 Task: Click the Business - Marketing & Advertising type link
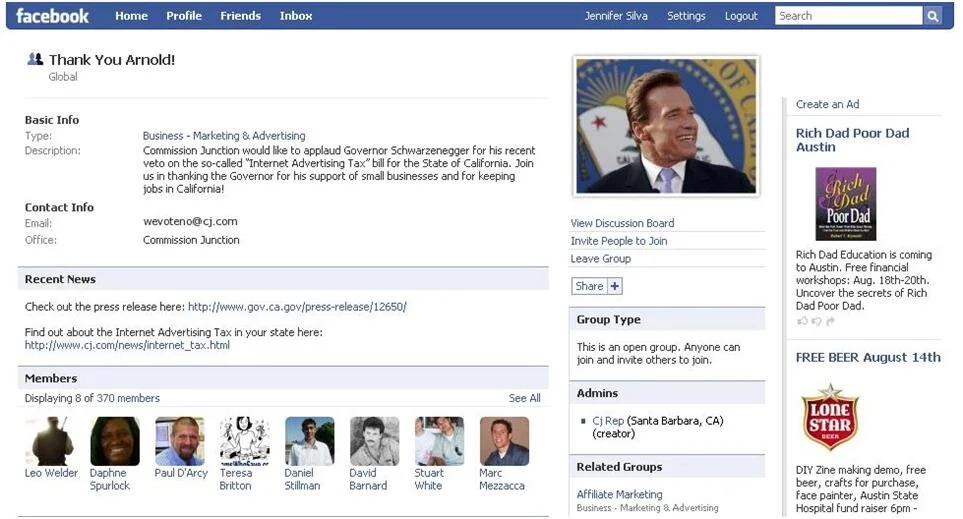coord(224,136)
